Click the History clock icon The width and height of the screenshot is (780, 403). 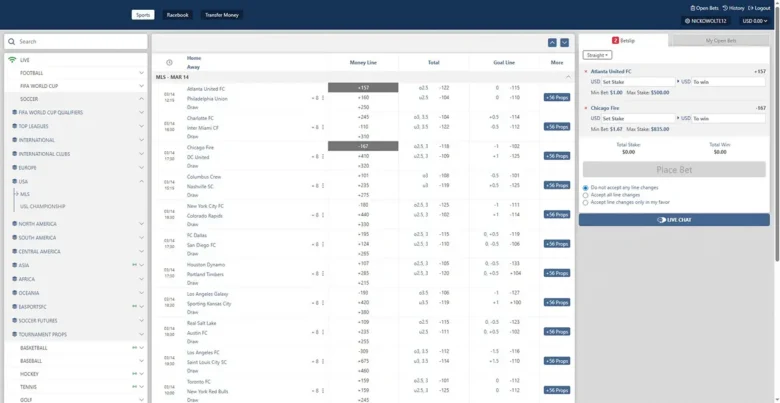point(725,8)
